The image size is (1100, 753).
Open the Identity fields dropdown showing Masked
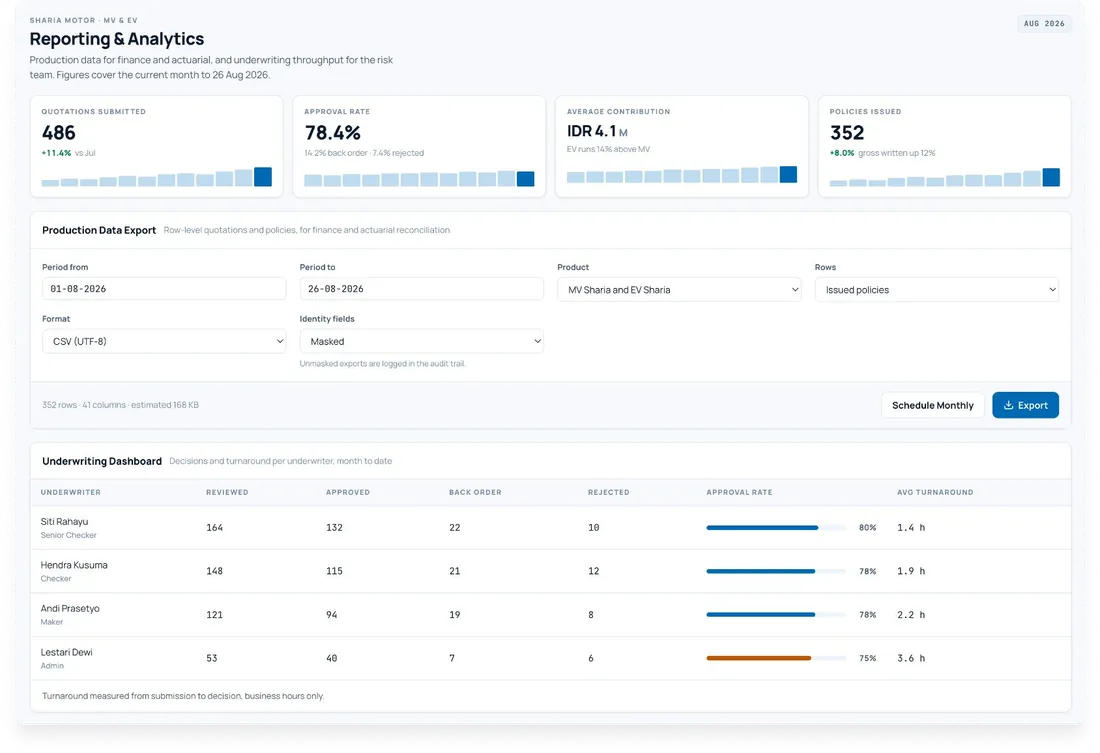click(x=421, y=341)
